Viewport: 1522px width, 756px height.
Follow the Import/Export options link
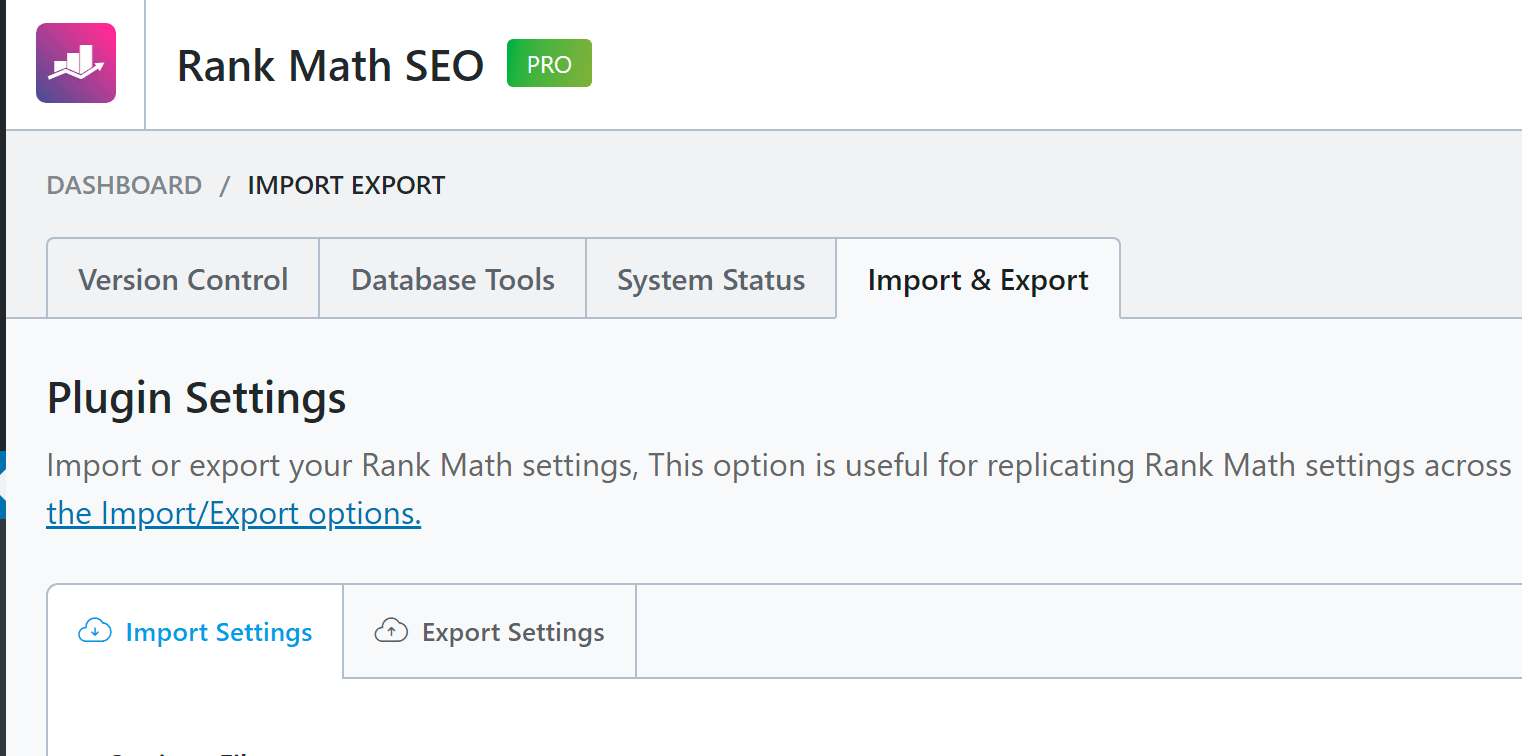[x=234, y=513]
